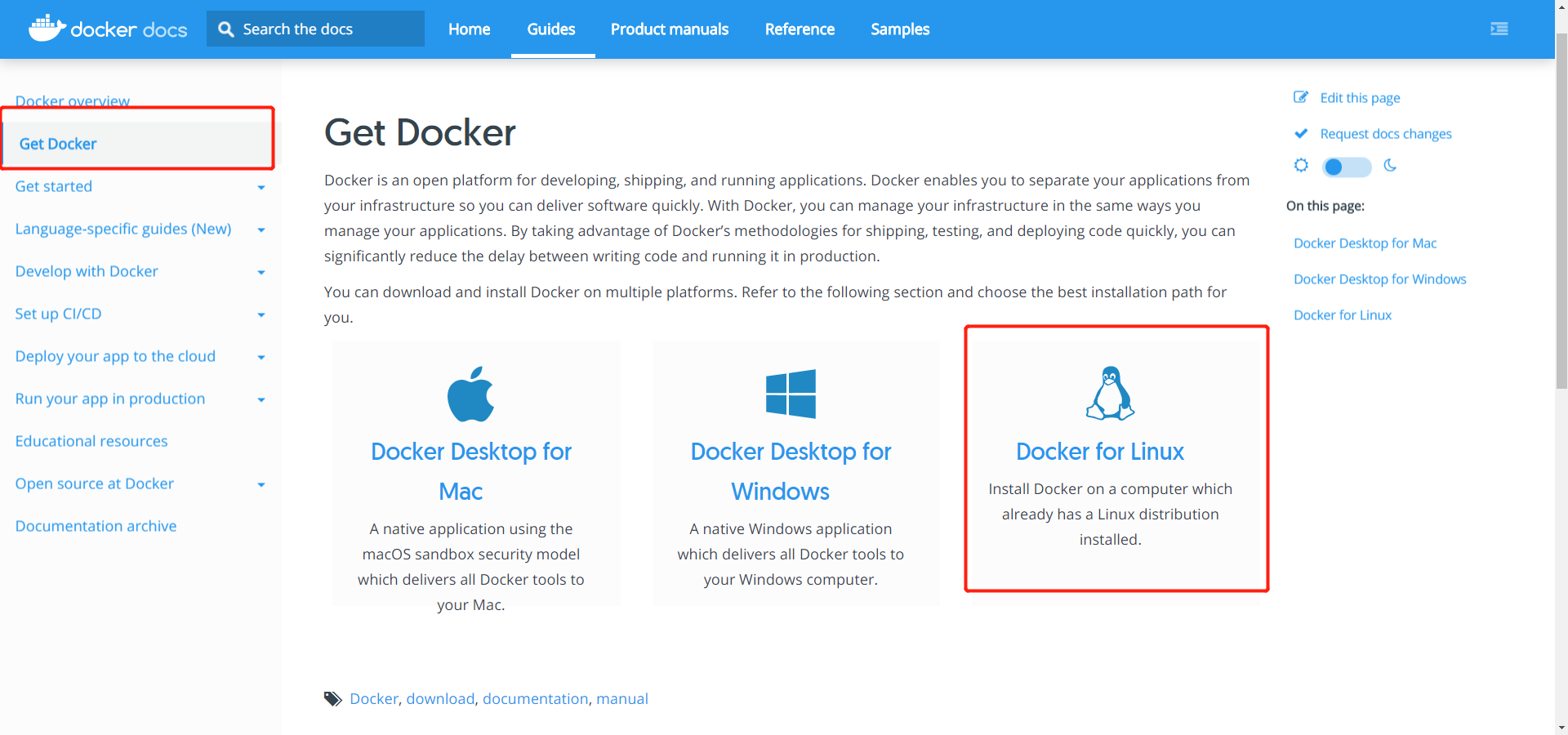Click the Apple logo icon
Screen dimensions: 1568x735
point(470,394)
